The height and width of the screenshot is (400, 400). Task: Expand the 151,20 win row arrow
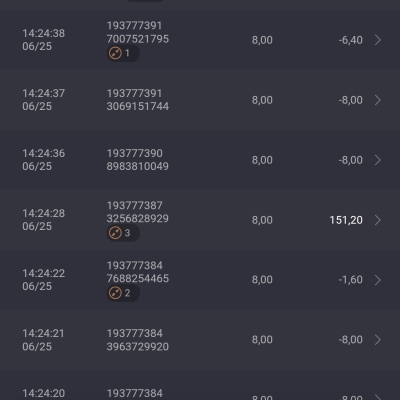[378, 220]
